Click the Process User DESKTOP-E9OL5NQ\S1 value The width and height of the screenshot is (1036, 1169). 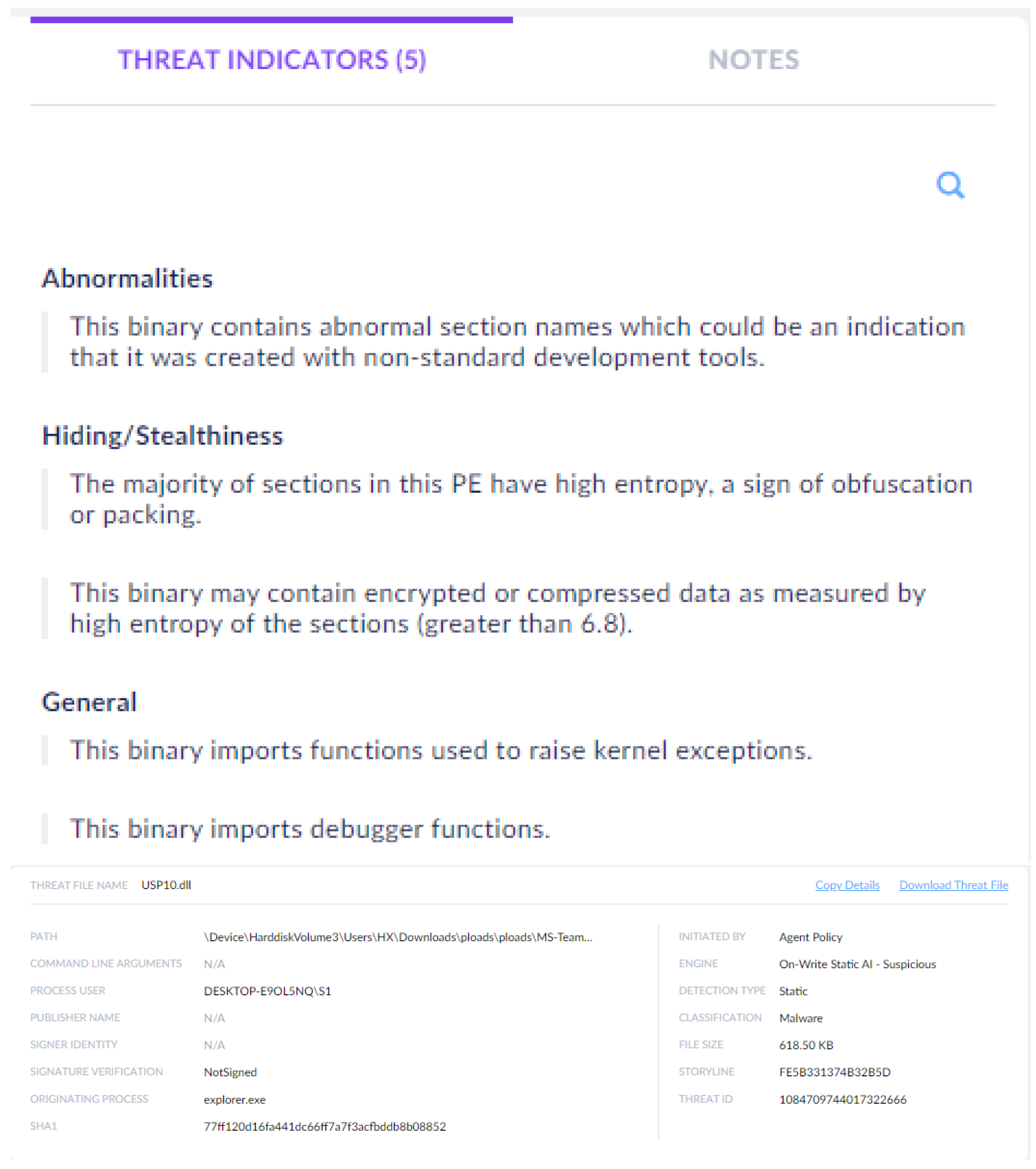[x=267, y=991]
